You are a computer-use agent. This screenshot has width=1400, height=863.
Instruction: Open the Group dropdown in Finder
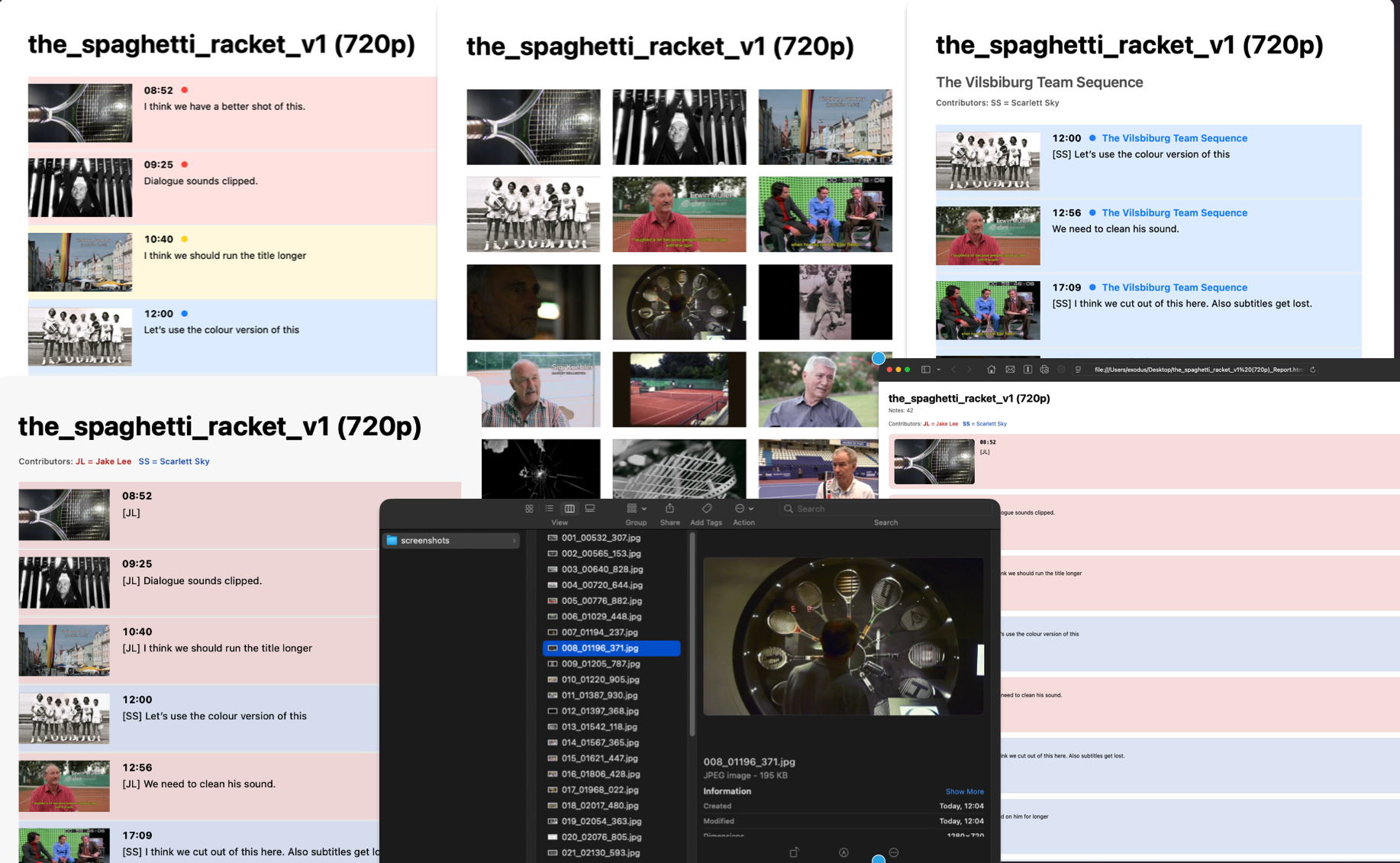[x=636, y=508]
